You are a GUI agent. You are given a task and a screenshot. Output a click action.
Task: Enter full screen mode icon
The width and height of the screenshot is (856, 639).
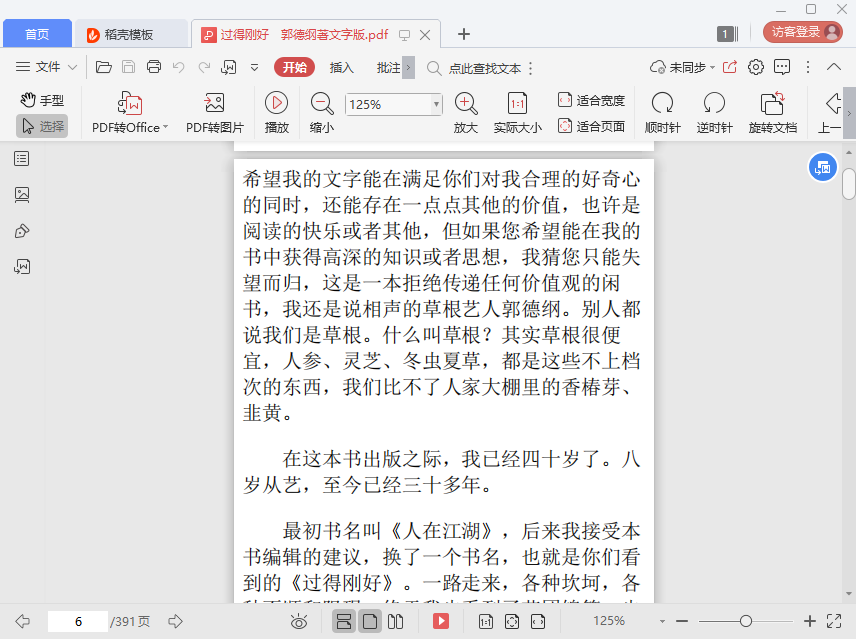click(834, 621)
